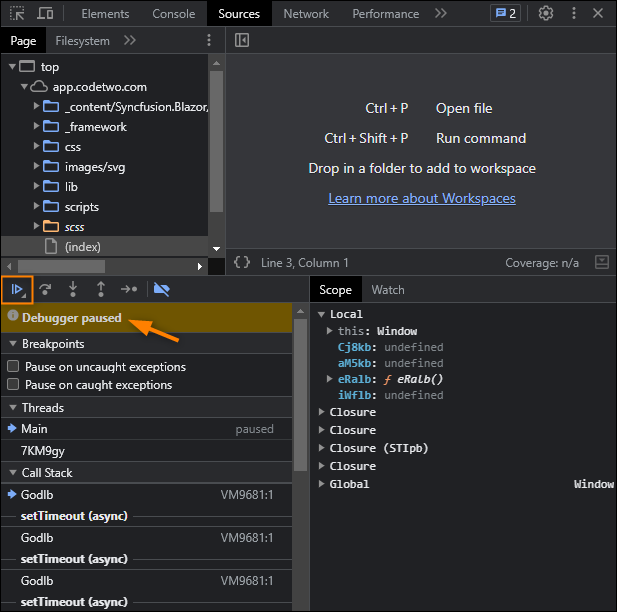Image resolution: width=617 pixels, height=612 pixels.
Task: Expand the Global scope
Action: pos(321,484)
